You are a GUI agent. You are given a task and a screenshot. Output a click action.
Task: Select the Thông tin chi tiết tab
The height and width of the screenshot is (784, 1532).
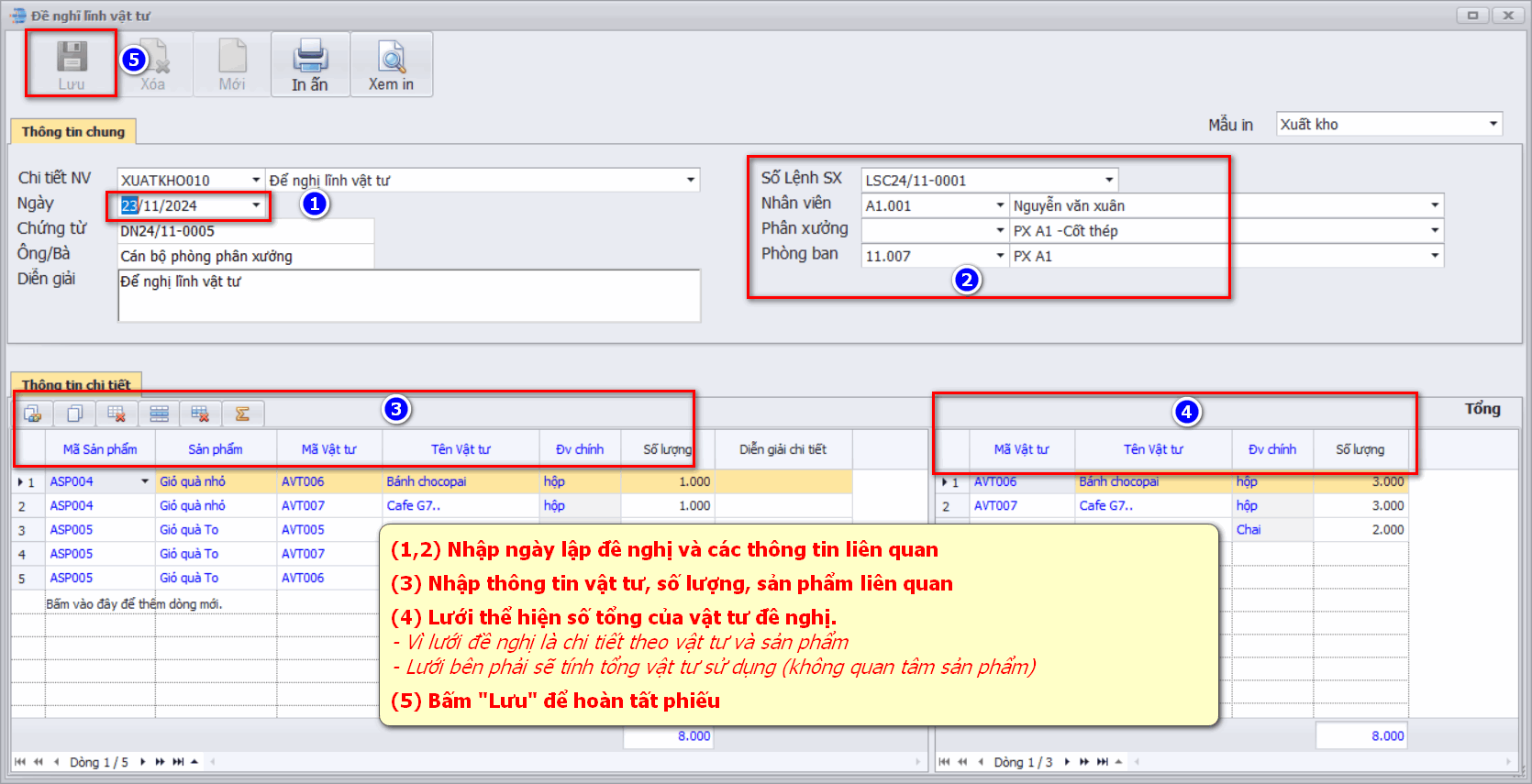click(76, 384)
